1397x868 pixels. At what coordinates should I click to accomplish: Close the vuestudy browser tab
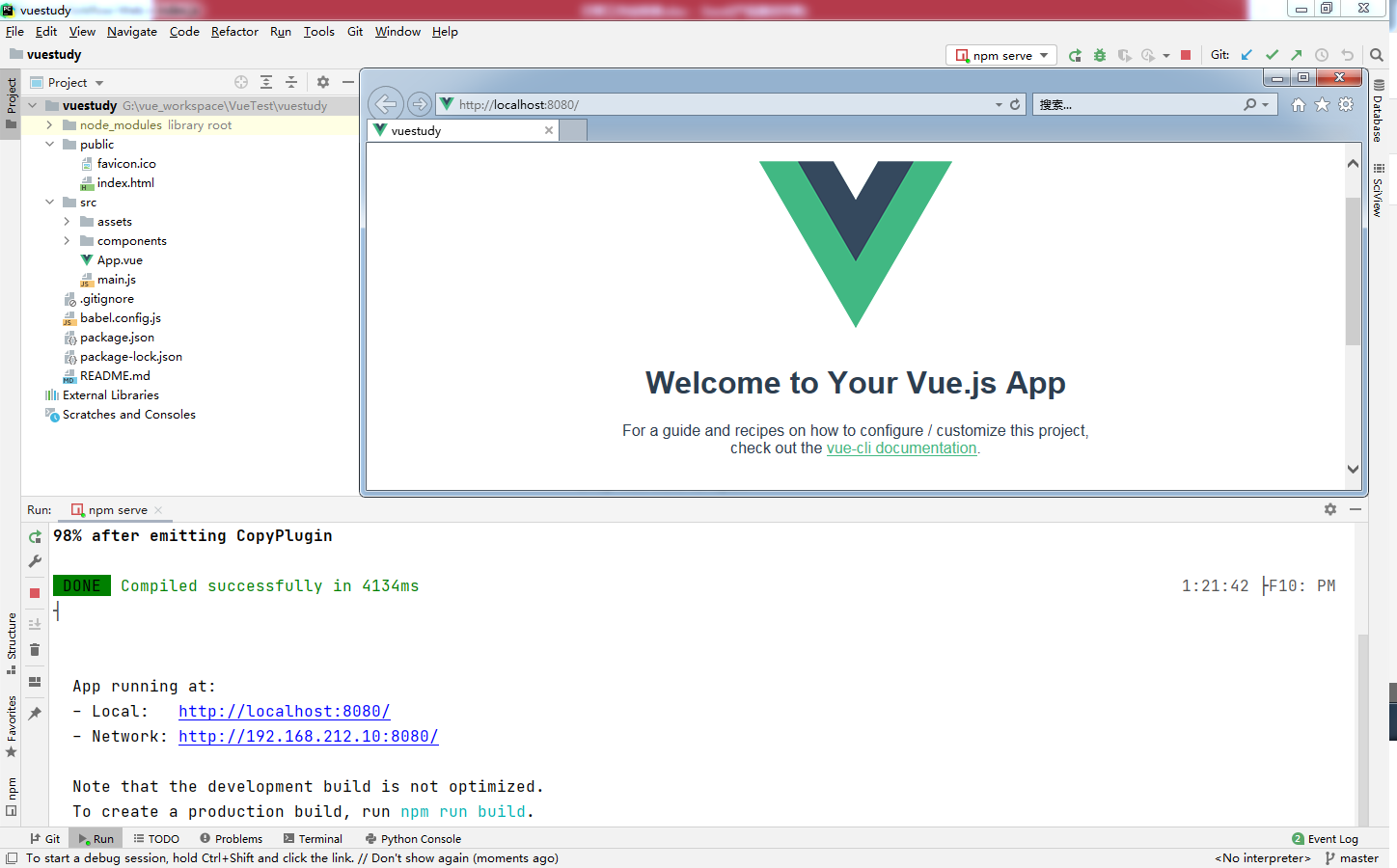[549, 130]
